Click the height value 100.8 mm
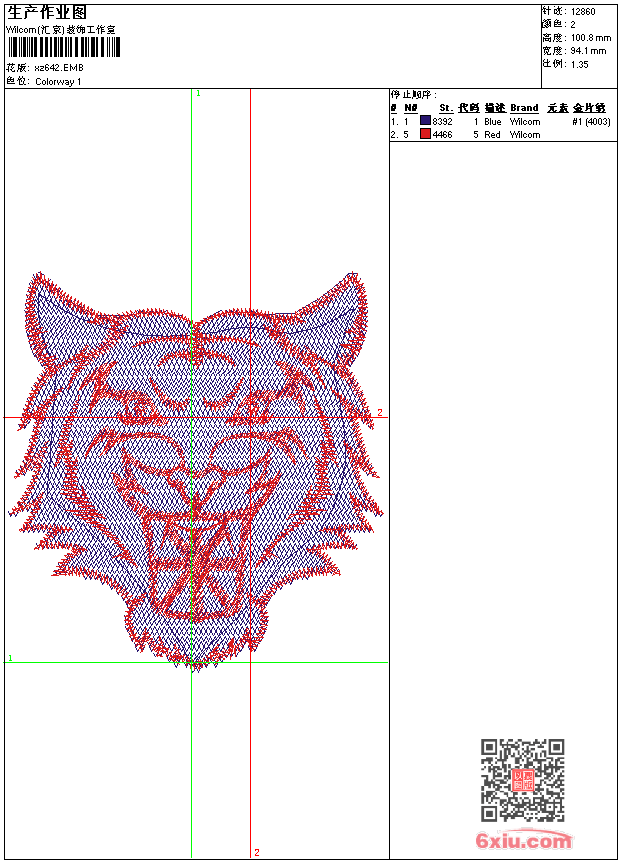The width and height of the screenshot is (620, 860). pos(590,37)
